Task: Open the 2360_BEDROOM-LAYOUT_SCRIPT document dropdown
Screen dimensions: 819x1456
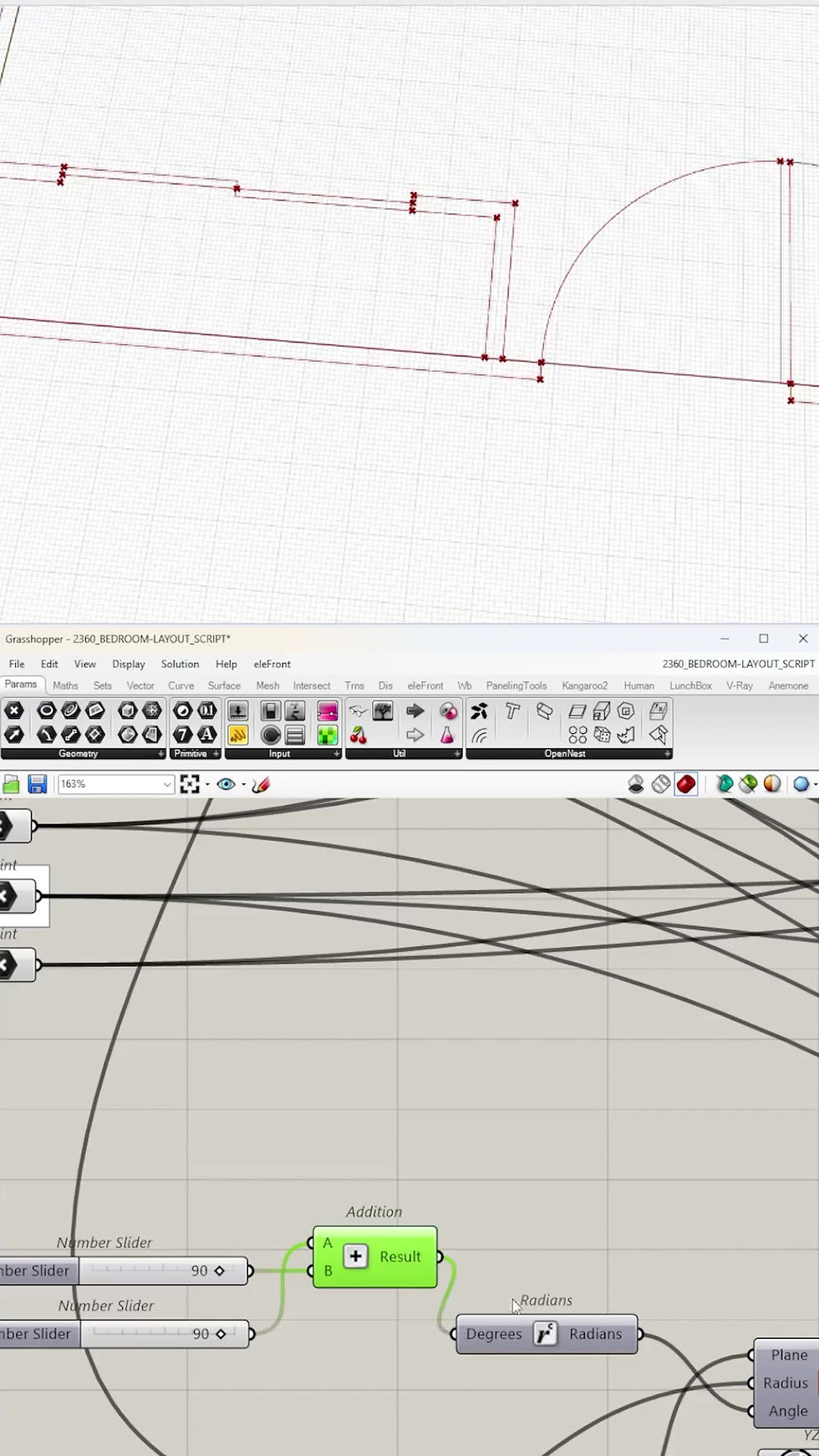Action: click(738, 664)
